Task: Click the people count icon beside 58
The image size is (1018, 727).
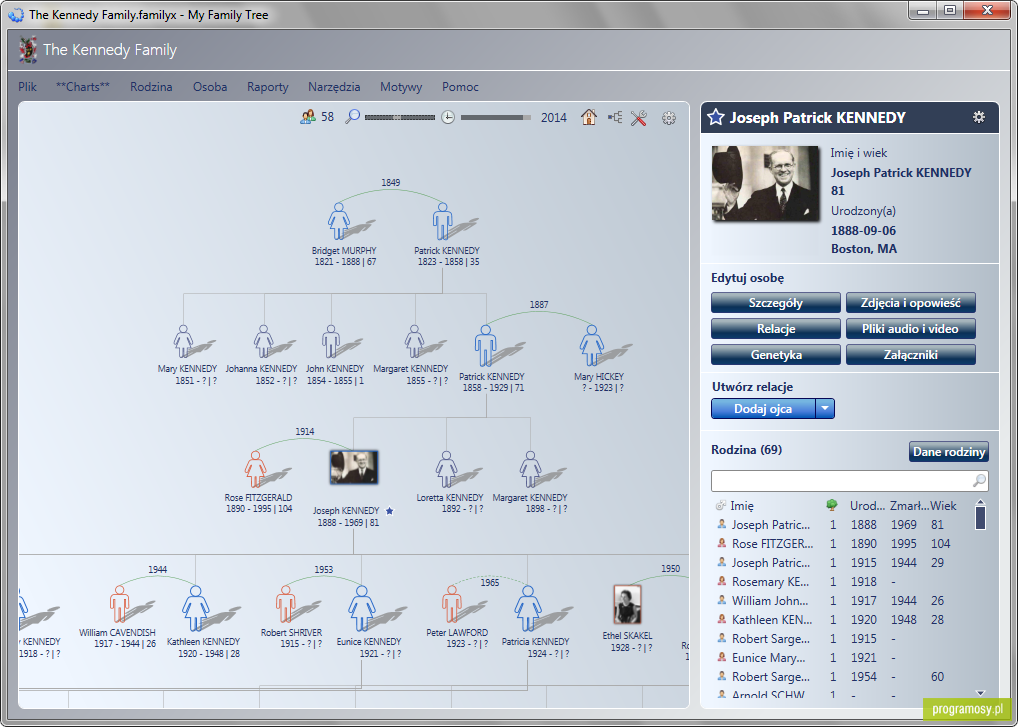Action: click(308, 117)
